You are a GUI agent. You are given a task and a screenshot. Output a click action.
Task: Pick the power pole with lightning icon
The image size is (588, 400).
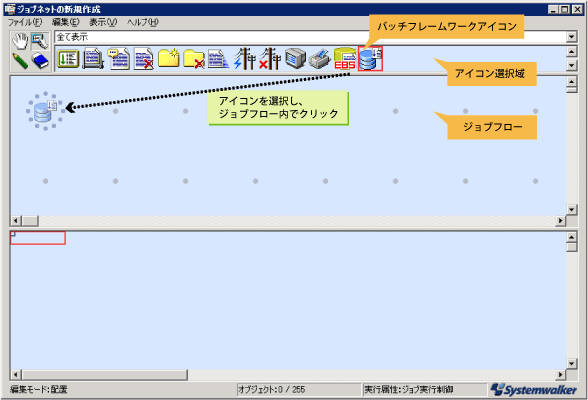pos(244,59)
